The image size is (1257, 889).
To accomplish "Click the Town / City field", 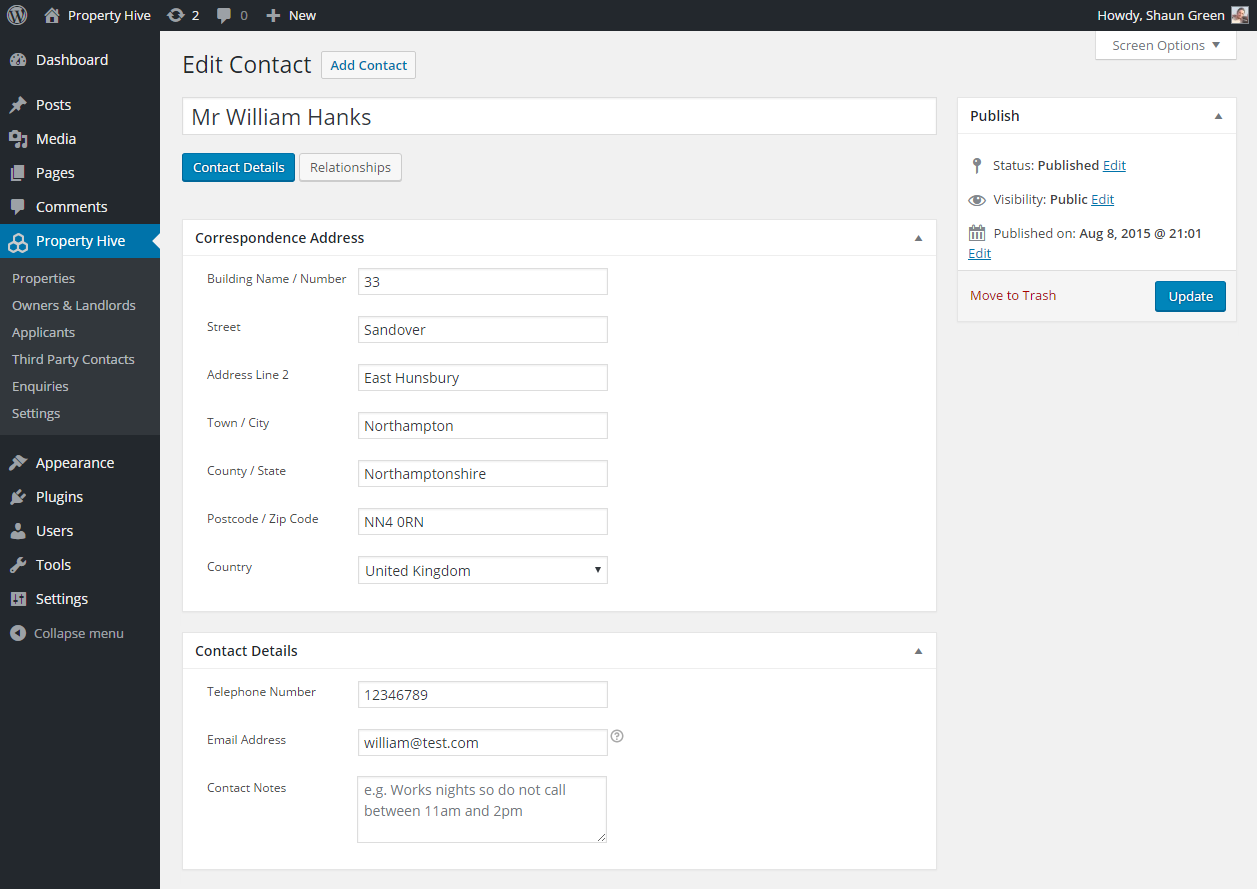I will click(483, 425).
